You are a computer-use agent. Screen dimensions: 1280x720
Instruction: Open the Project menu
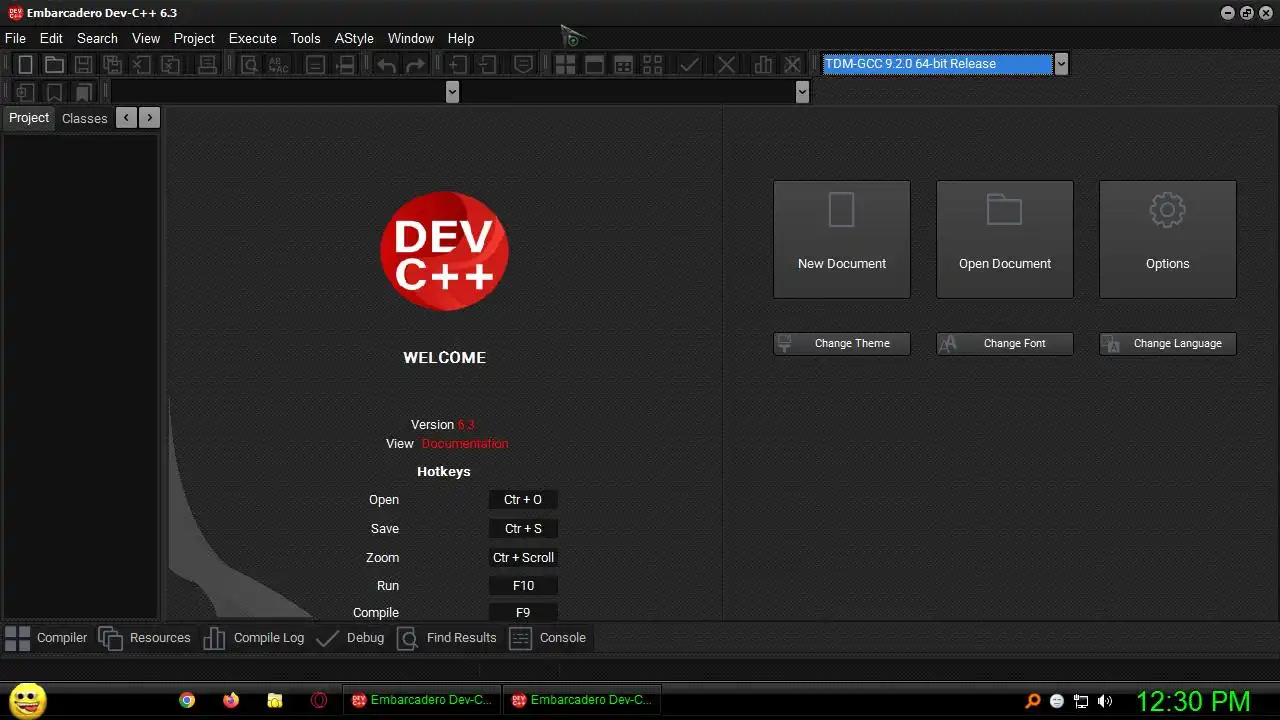(x=194, y=38)
